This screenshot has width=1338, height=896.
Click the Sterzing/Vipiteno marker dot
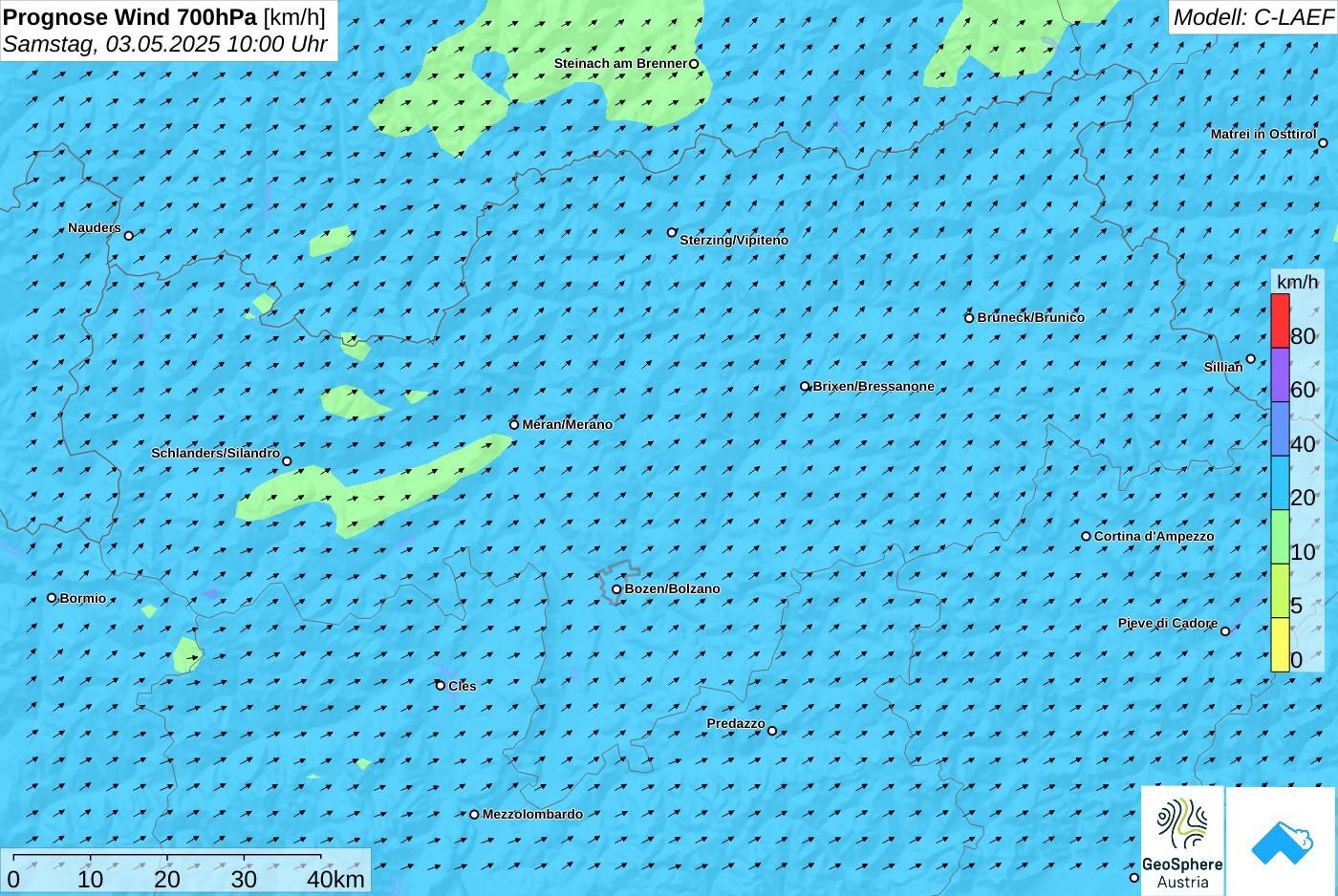click(x=672, y=232)
